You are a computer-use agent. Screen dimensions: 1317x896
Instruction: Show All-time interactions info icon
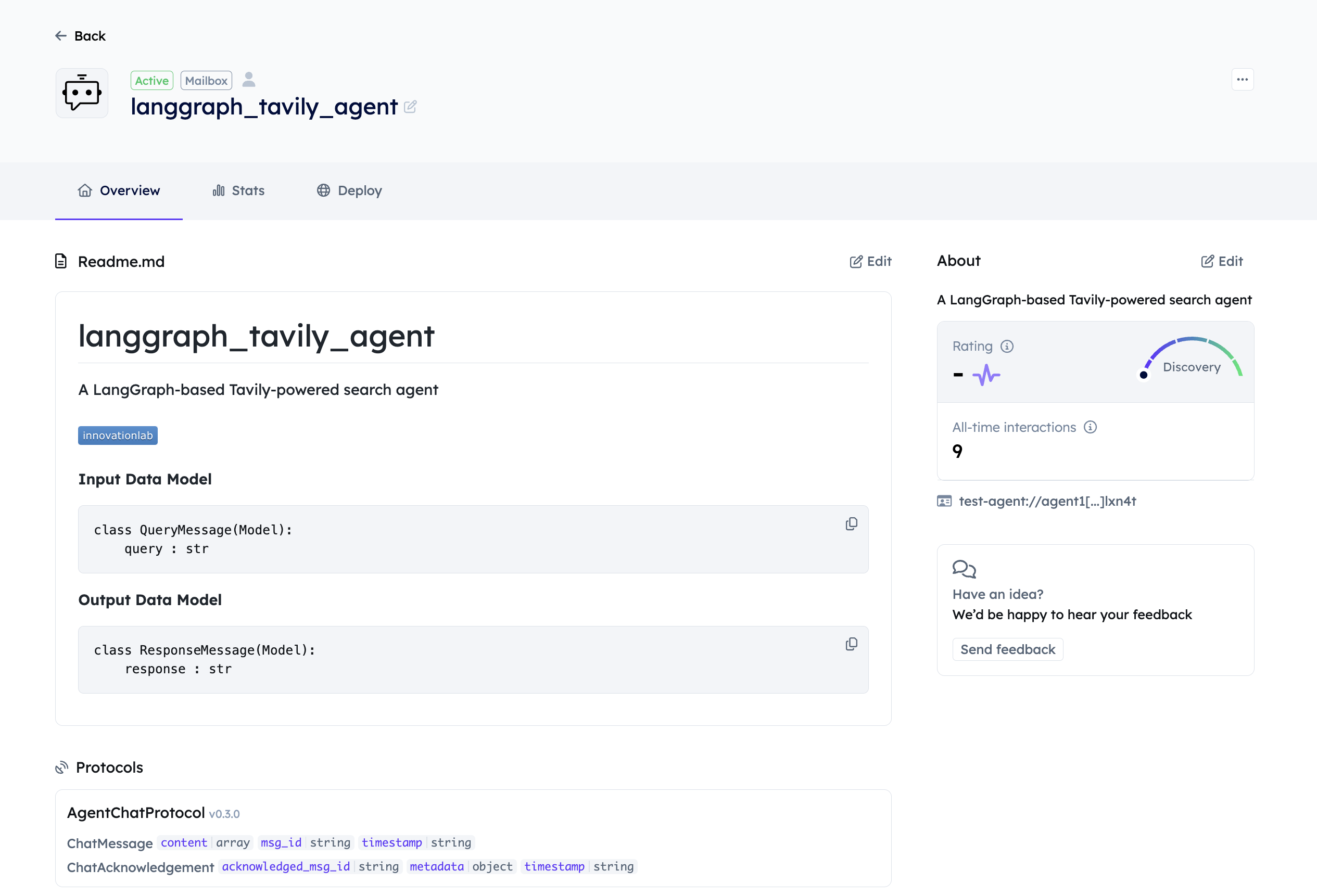(x=1091, y=427)
